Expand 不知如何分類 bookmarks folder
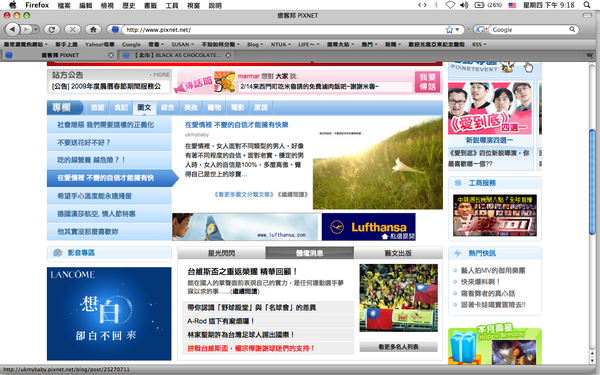Image resolution: width=600 pixels, height=375 pixels. (x=220, y=44)
